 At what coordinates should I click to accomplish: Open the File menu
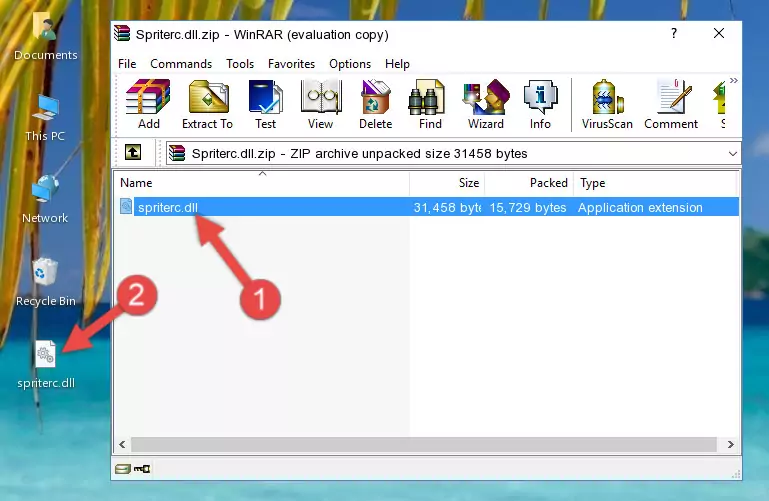[x=127, y=64]
